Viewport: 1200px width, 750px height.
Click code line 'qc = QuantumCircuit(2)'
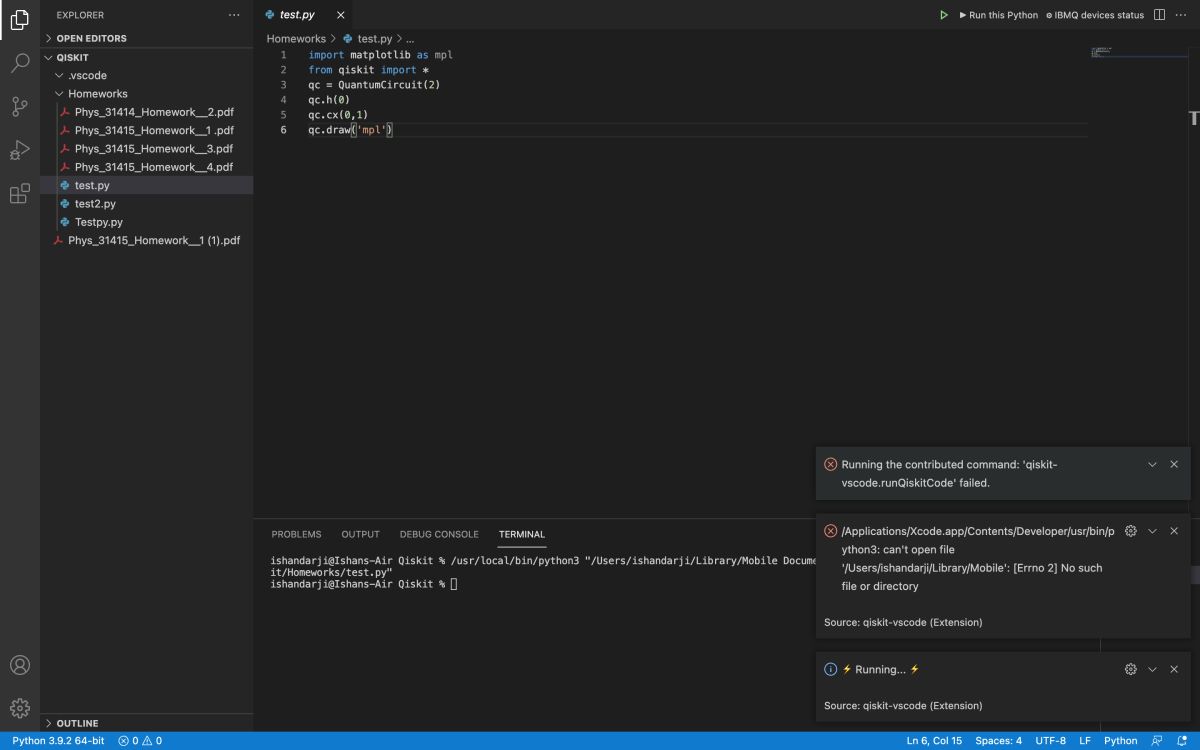point(374,85)
